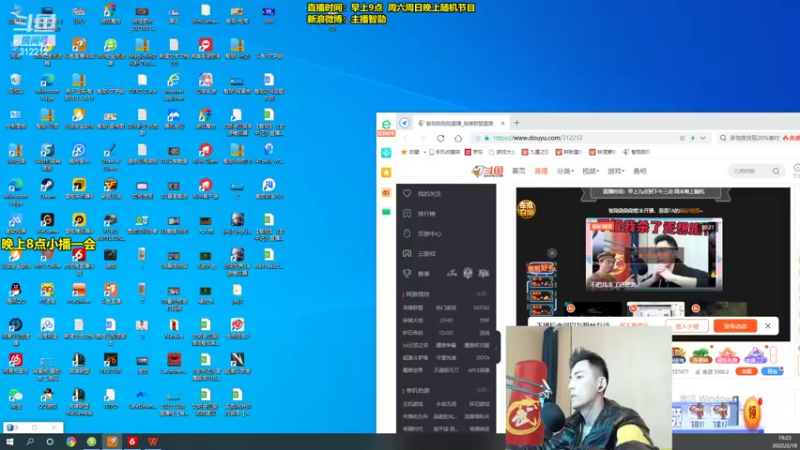Viewport: 800px width, 450px height.
Task: Open a new browser tab
Action: coord(517,123)
